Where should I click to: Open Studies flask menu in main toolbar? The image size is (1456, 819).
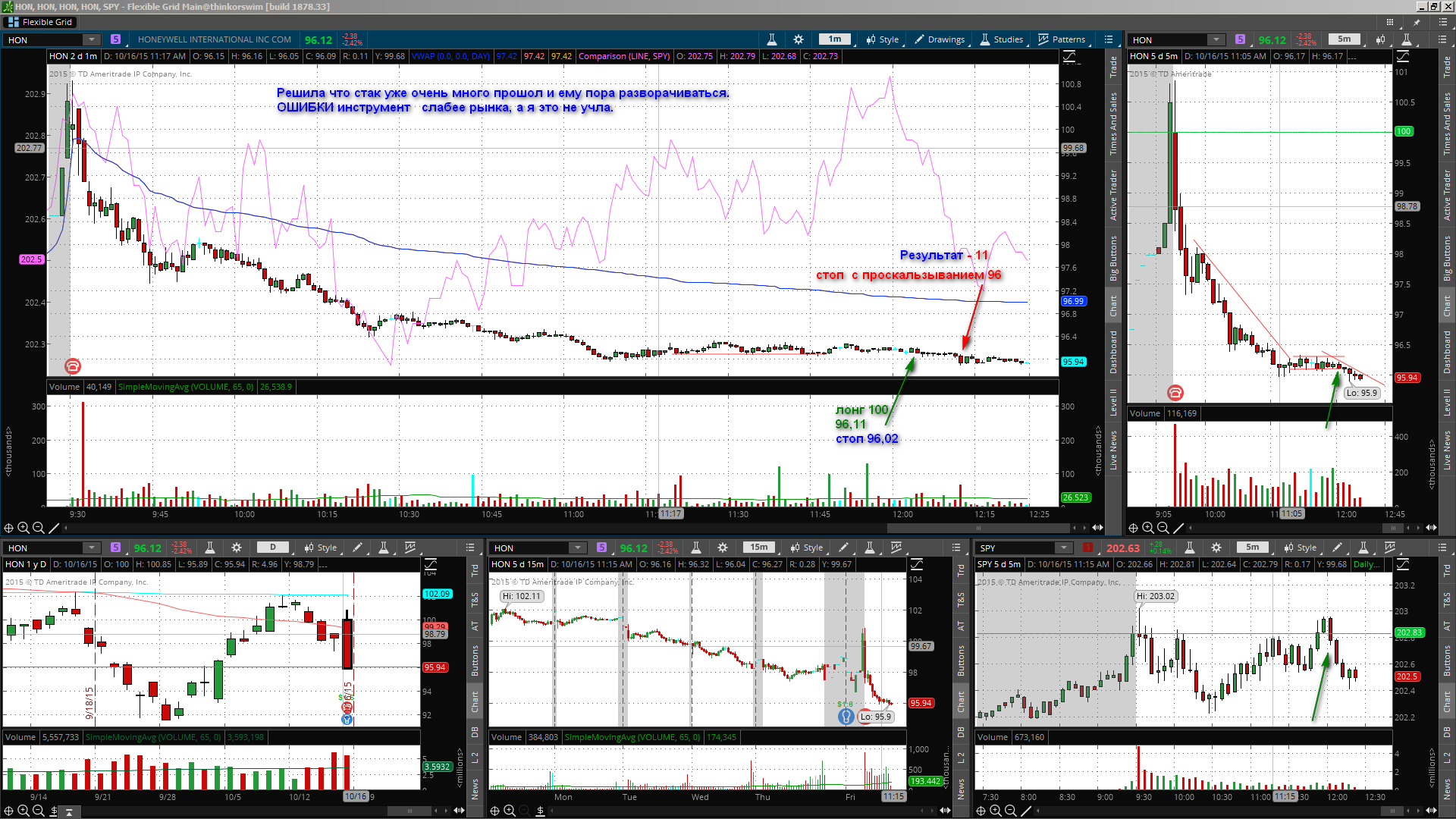pyautogui.click(x=1001, y=39)
